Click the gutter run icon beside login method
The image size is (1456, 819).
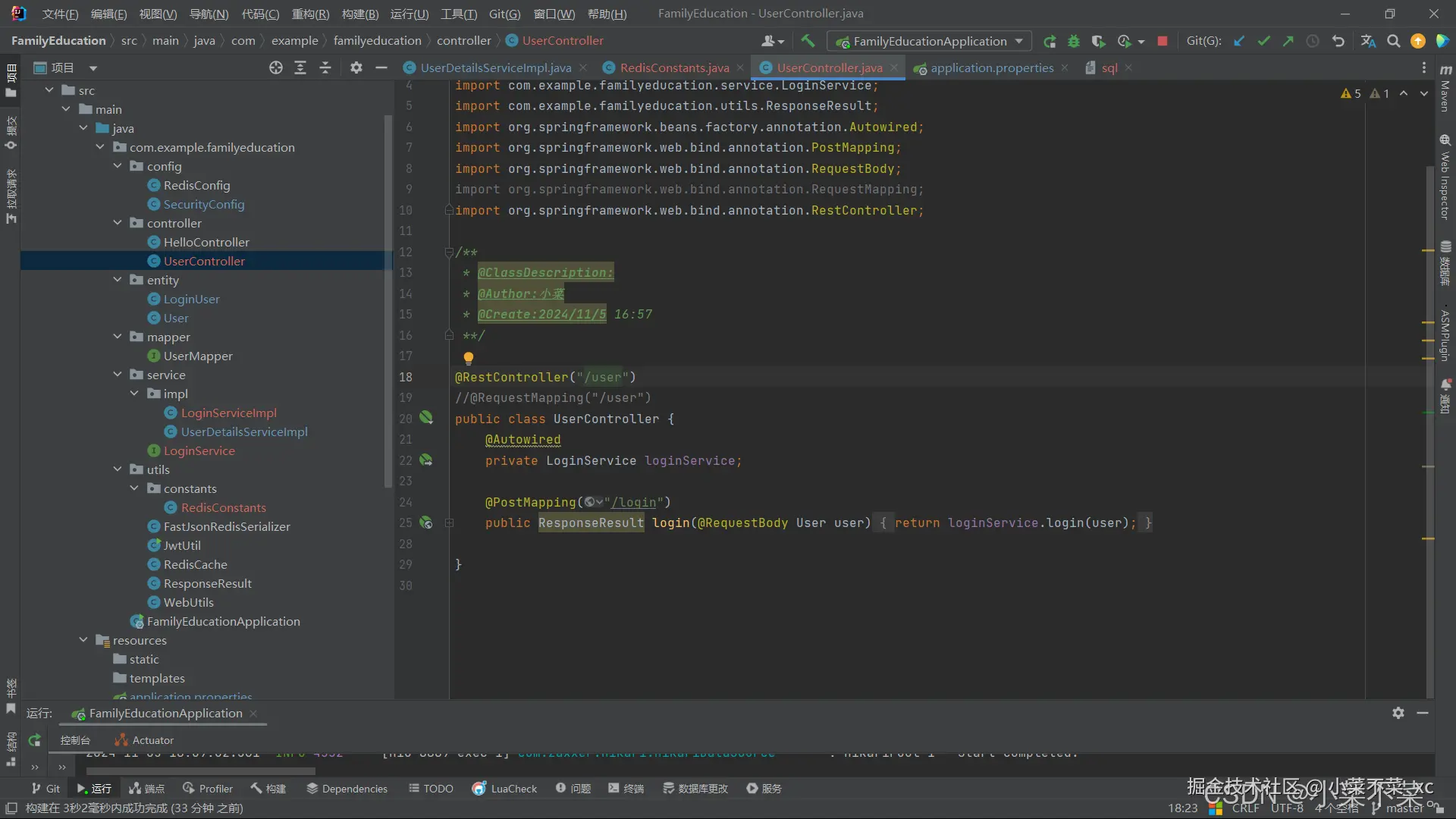click(426, 522)
